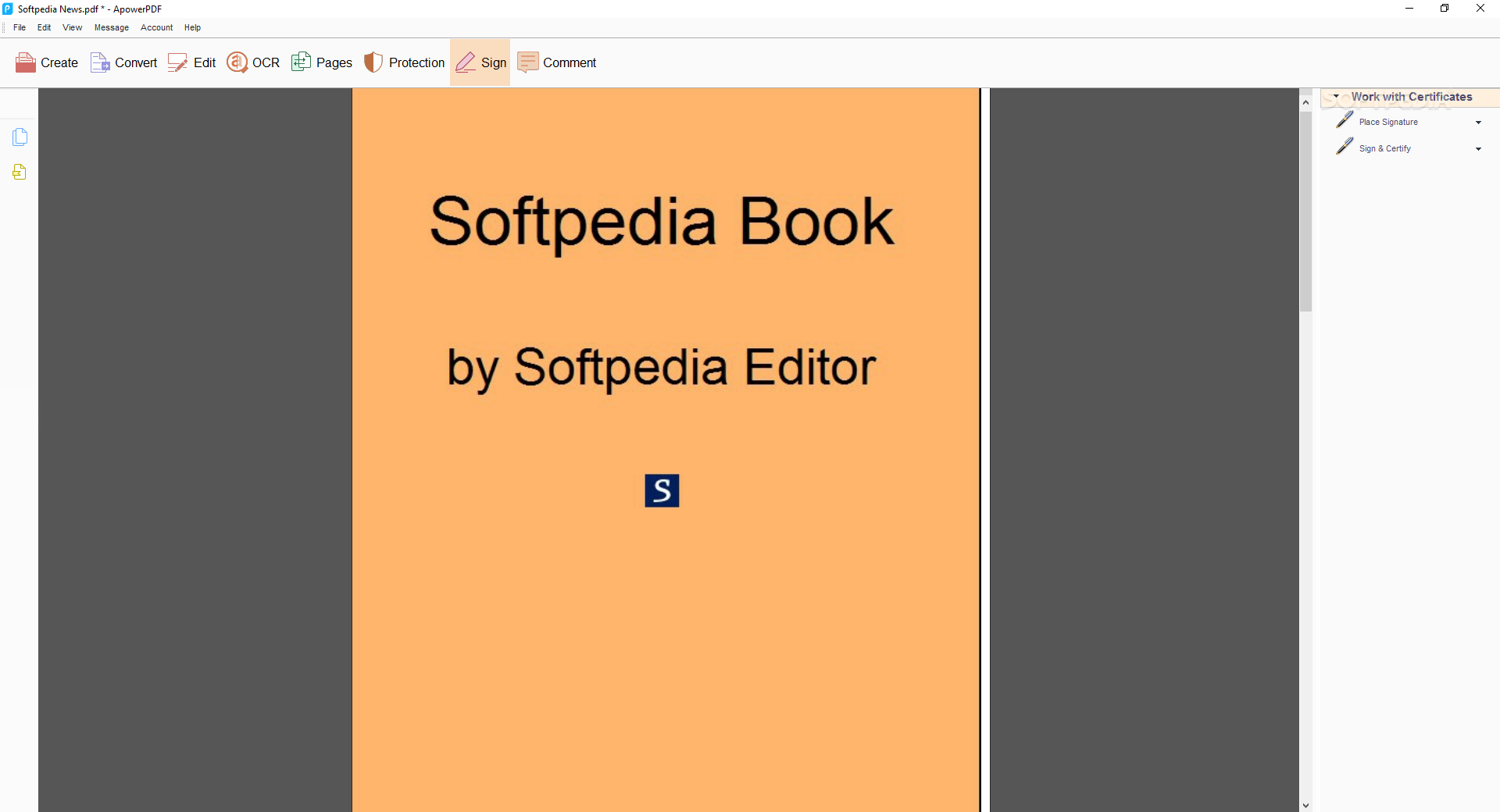This screenshot has height=812, width=1500.
Task: Show page thumbnails sidebar panel
Action: click(x=20, y=137)
